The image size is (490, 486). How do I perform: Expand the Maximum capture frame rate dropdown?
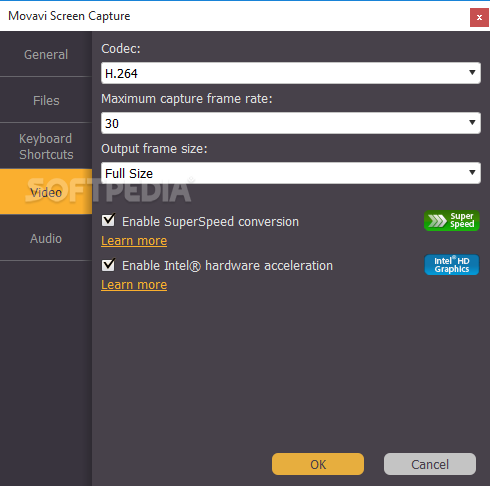[291, 123]
